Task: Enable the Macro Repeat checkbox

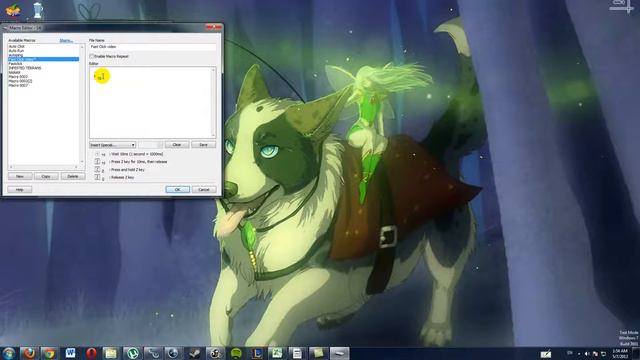Action: coord(92,56)
